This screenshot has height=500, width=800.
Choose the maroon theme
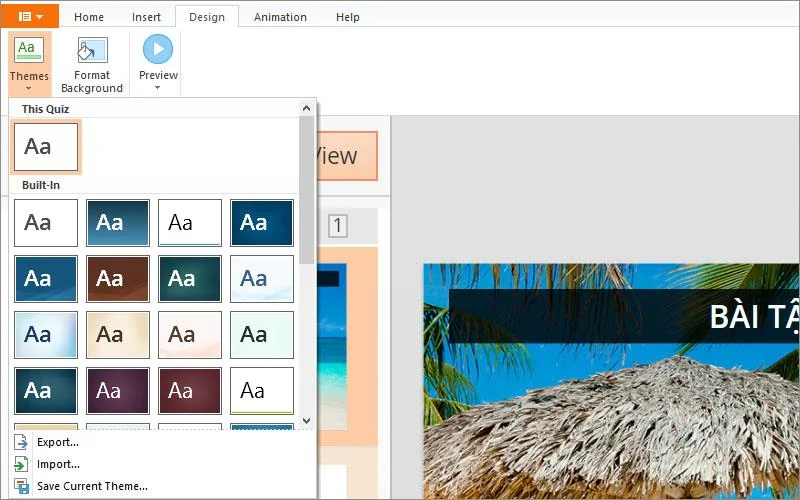click(x=190, y=391)
